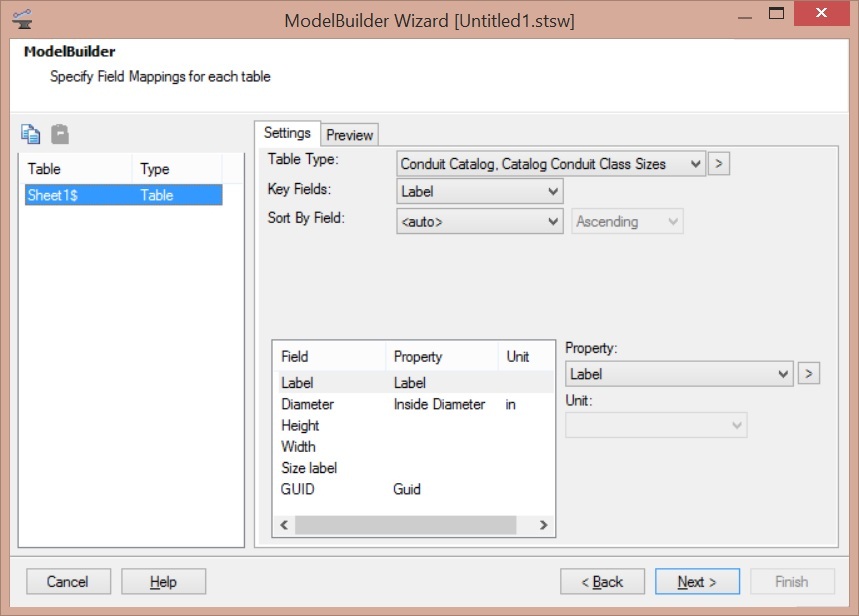Click the Cancel button
This screenshot has width=859, height=616.
coord(68,581)
